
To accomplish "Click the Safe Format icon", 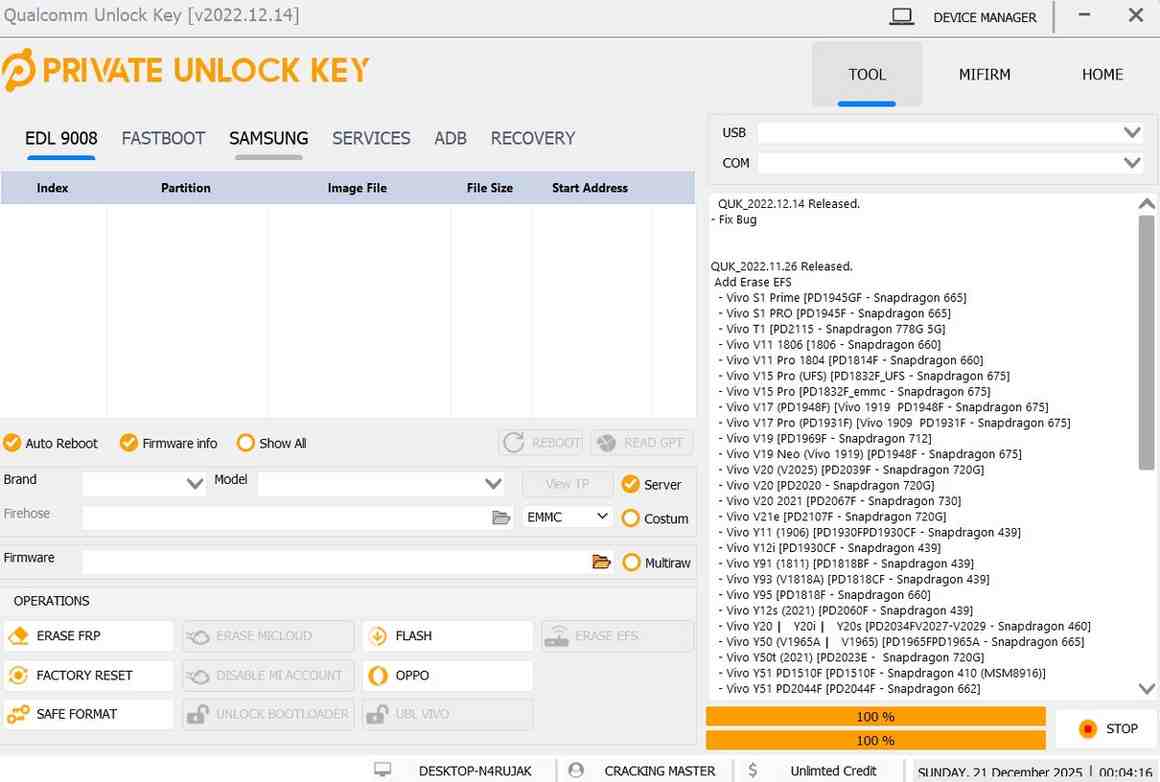I will [18, 714].
